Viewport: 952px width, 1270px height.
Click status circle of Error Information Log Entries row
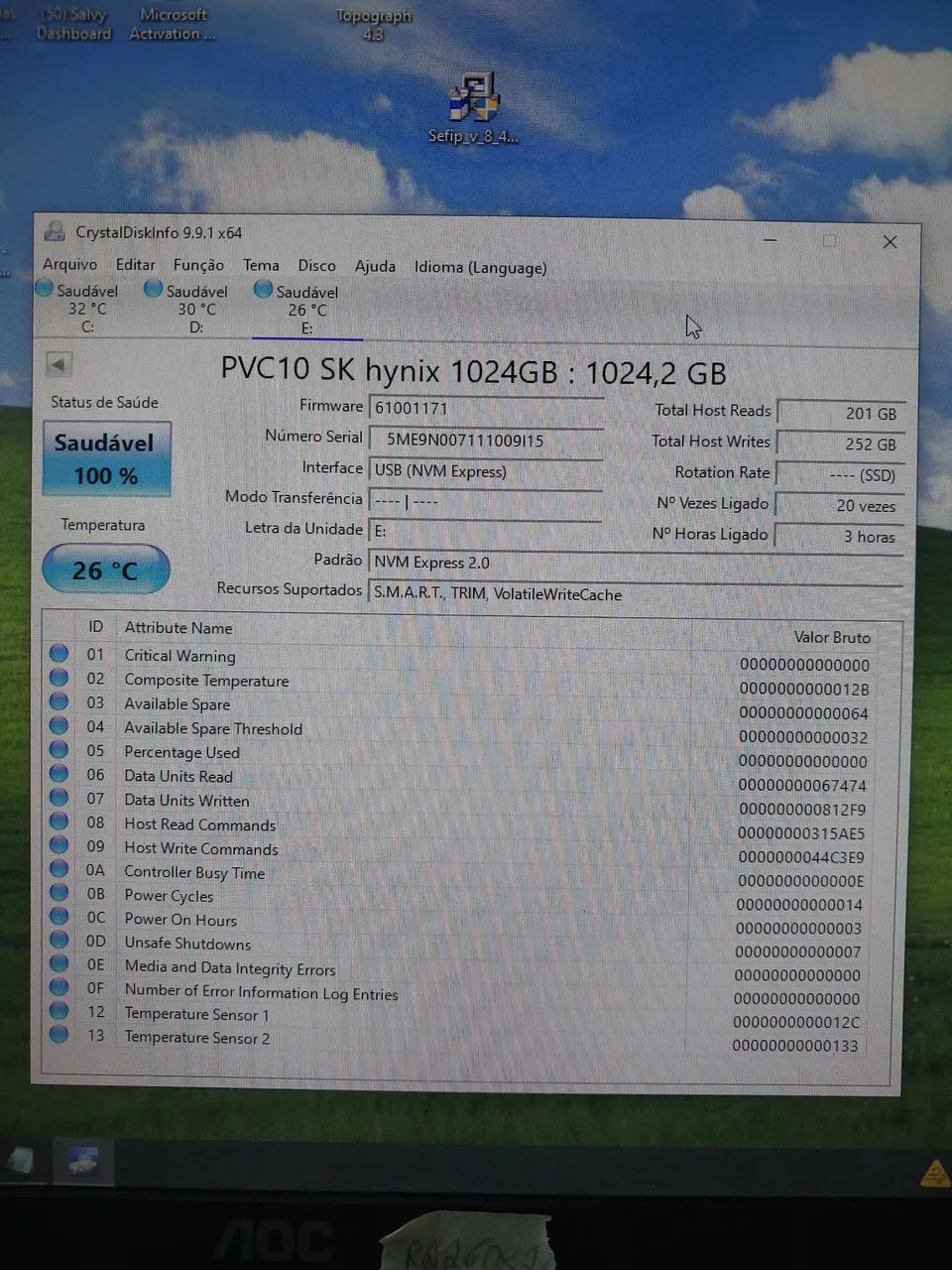[59, 987]
